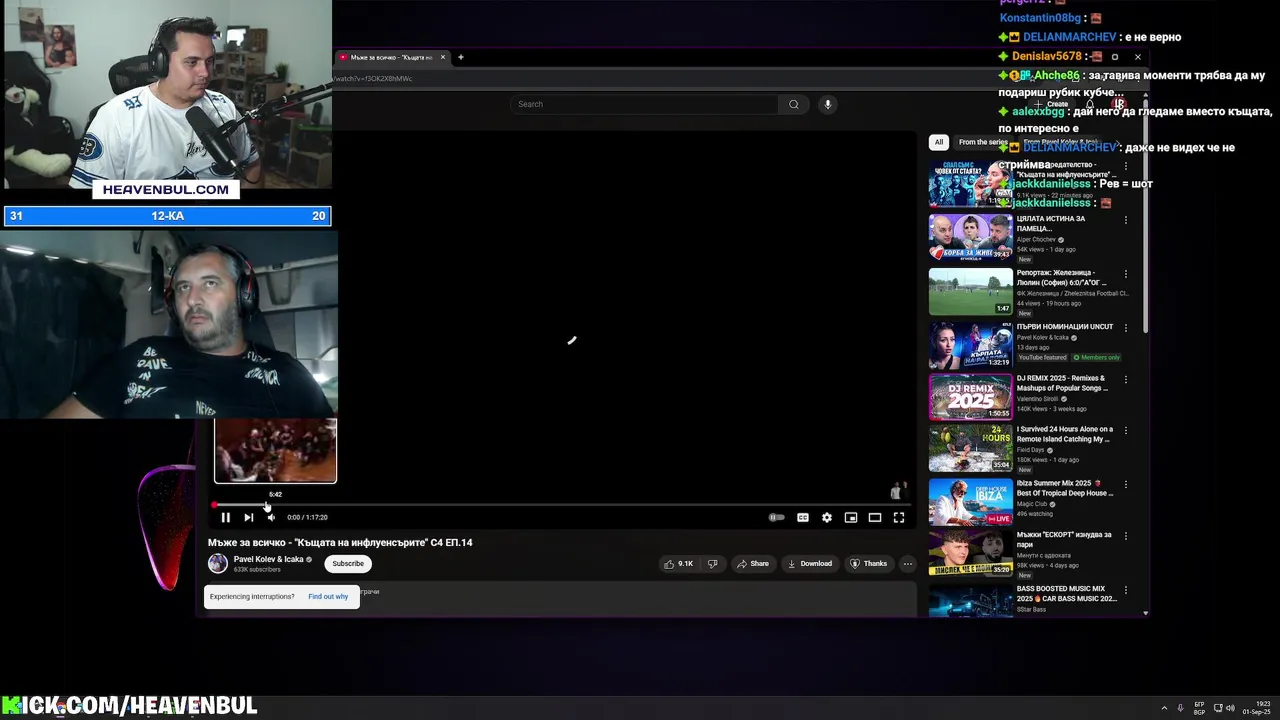
Task: Open more actions menu beside Thanks
Action: pyautogui.click(x=907, y=563)
